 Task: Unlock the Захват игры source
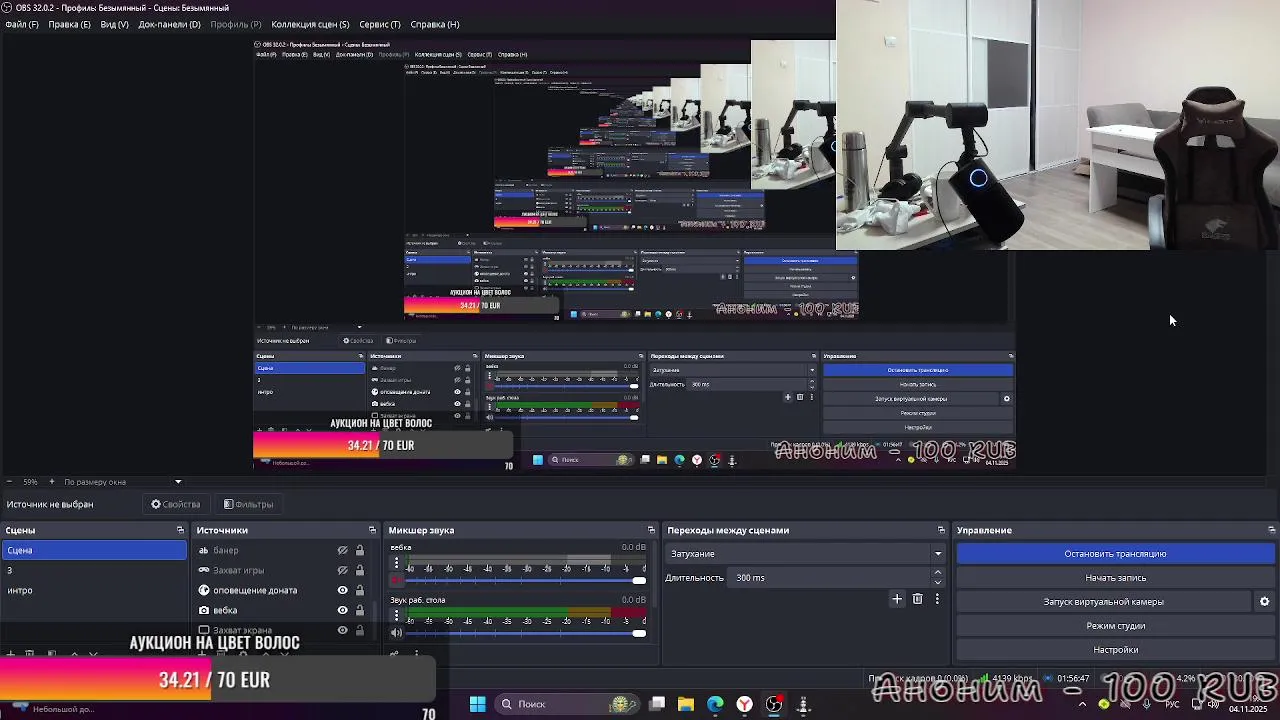pyautogui.click(x=360, y=570)
